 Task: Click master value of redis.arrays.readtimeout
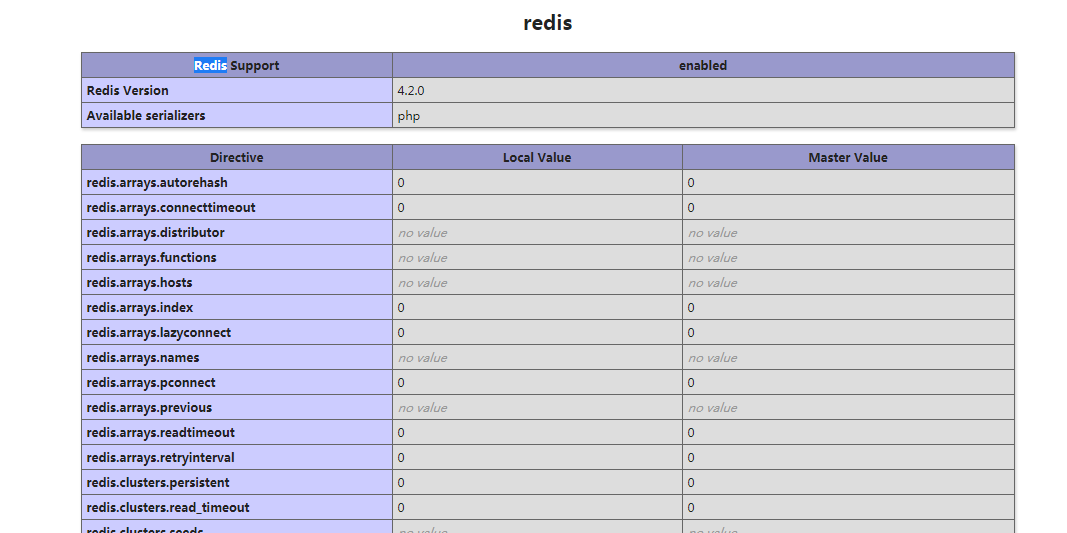point(691,432)
